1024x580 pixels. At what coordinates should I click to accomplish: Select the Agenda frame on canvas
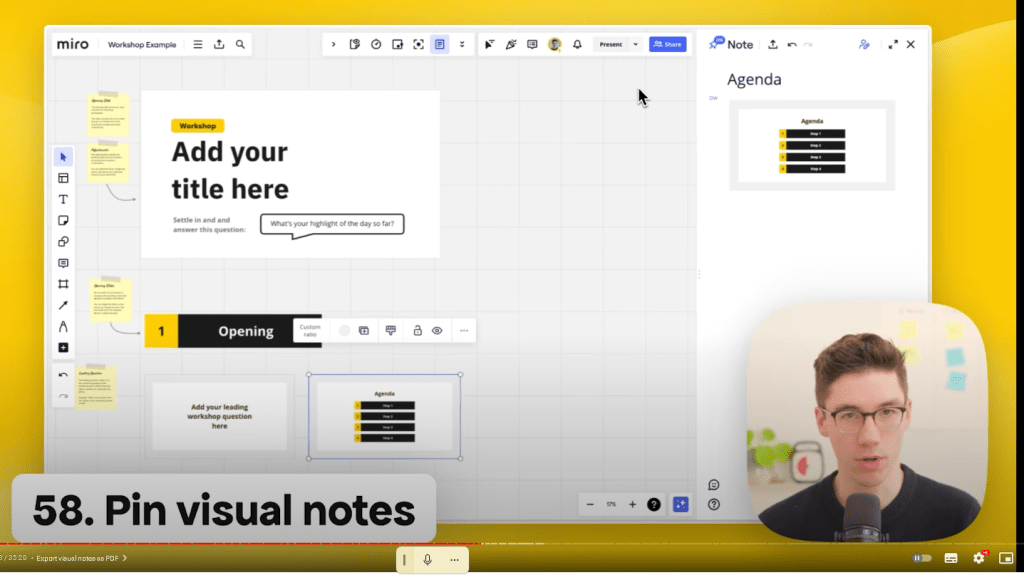[385, 417]
